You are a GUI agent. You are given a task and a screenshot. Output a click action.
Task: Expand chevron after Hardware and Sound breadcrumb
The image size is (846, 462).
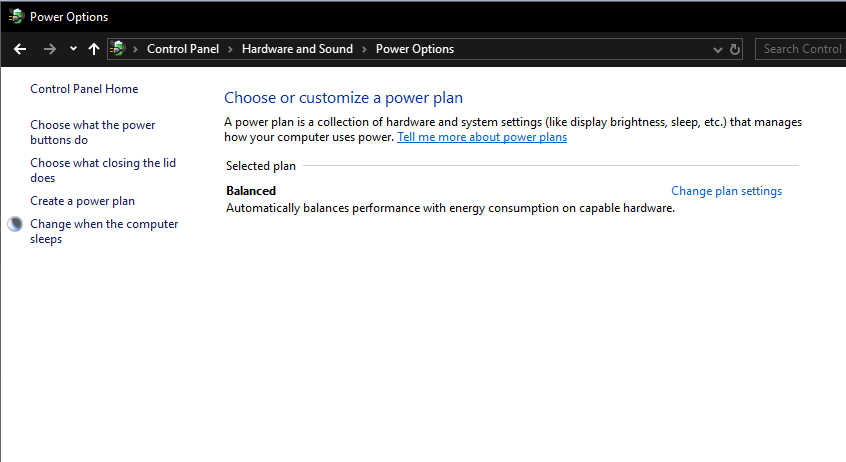pos(364,49)
